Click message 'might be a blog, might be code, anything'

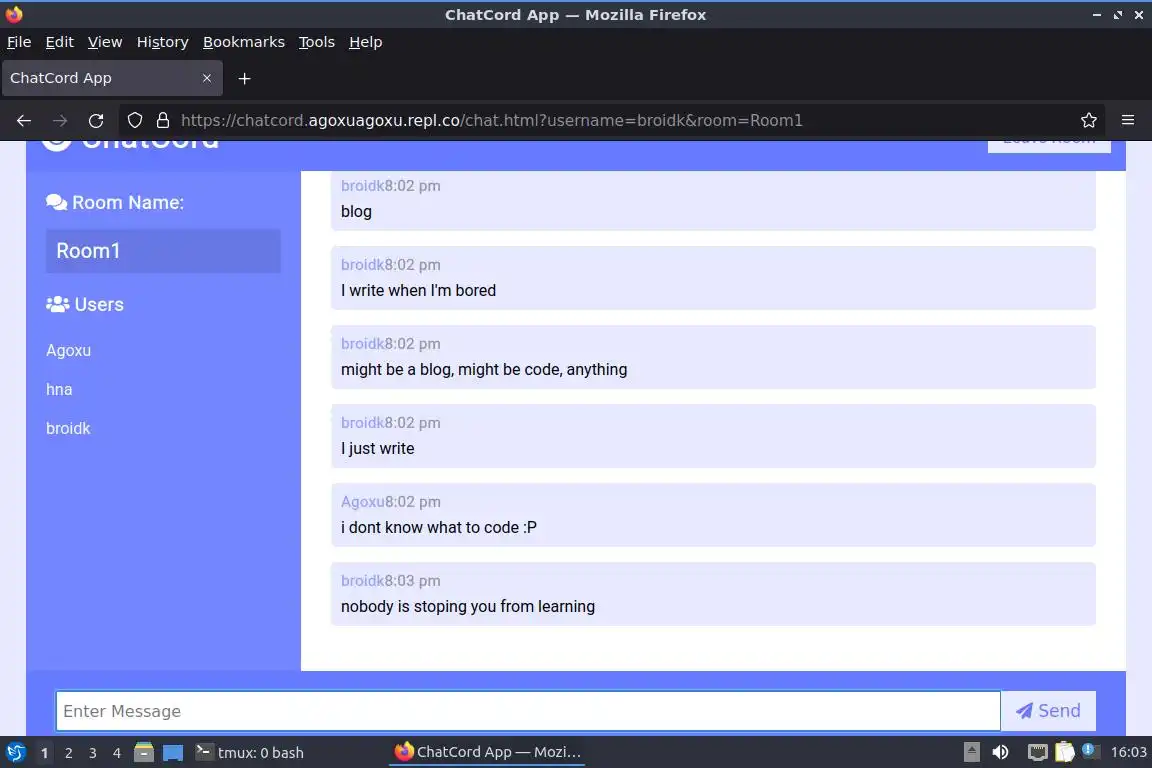[x=483, y=370]
